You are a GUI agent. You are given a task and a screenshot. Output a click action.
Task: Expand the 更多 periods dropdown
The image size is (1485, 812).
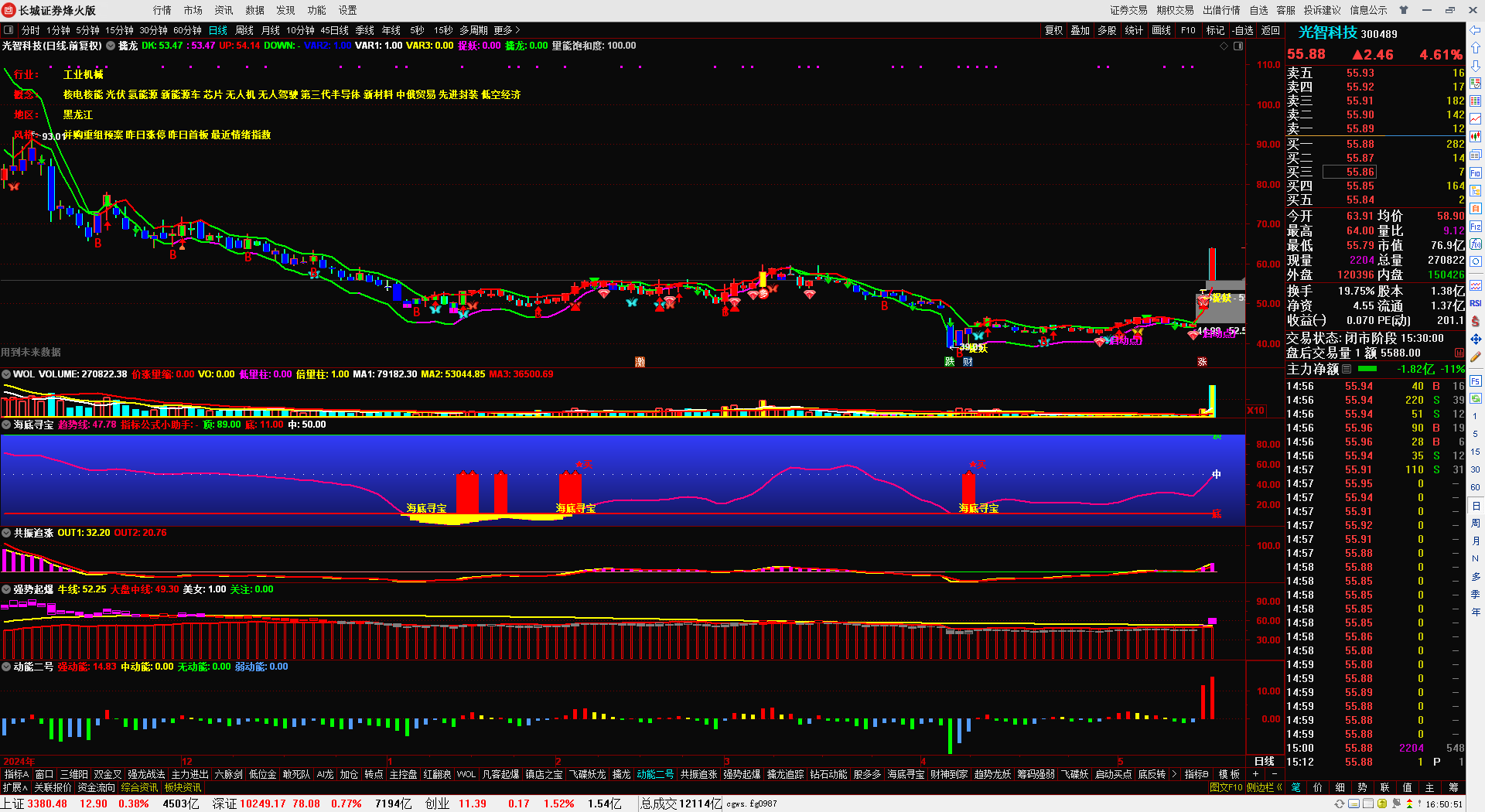[507, 30]
